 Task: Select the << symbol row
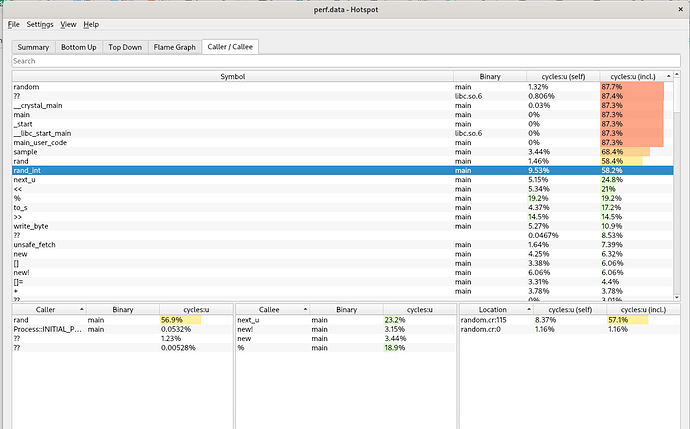[343, 189]
